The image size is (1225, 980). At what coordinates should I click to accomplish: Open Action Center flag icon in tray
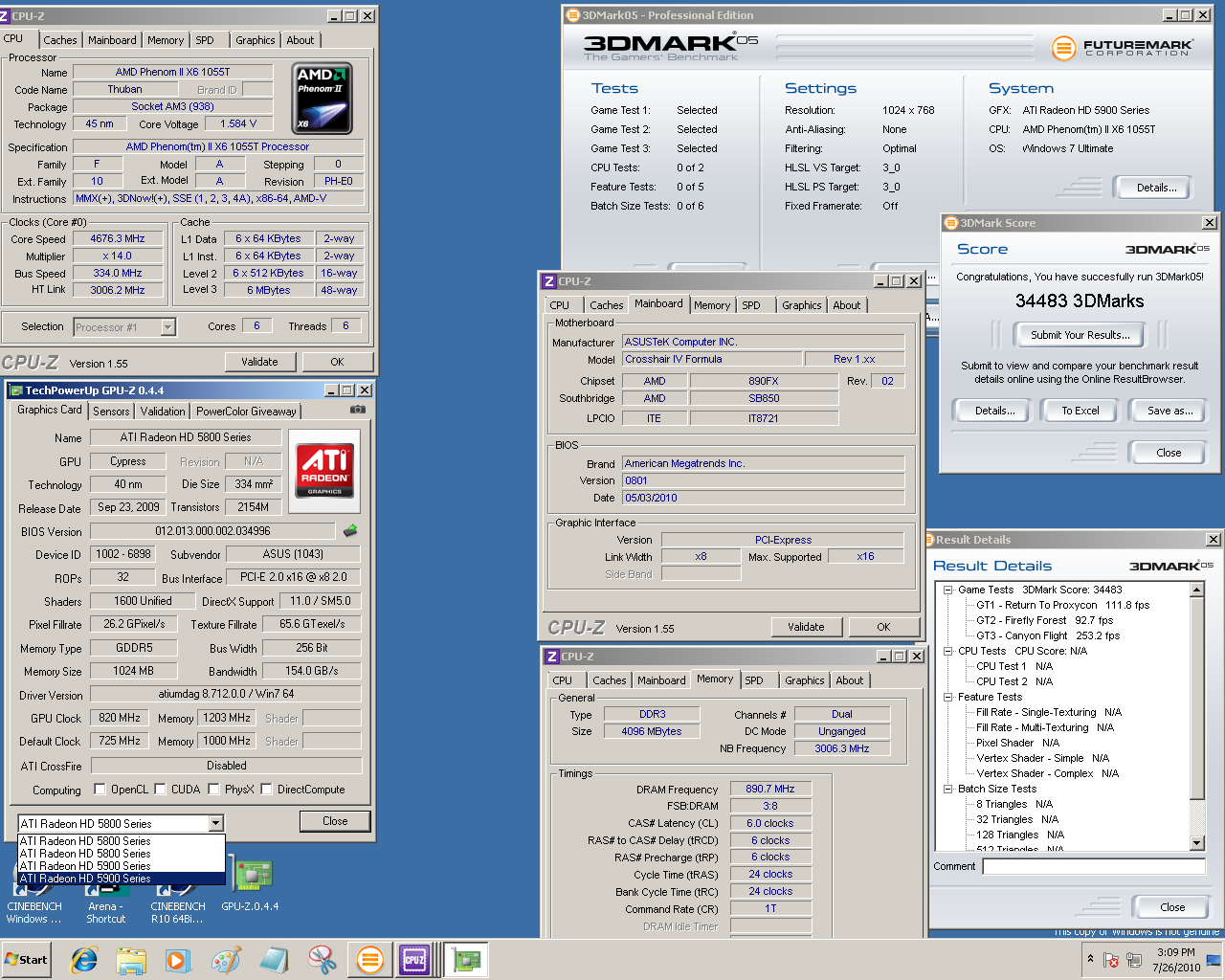coord(1111,960)
